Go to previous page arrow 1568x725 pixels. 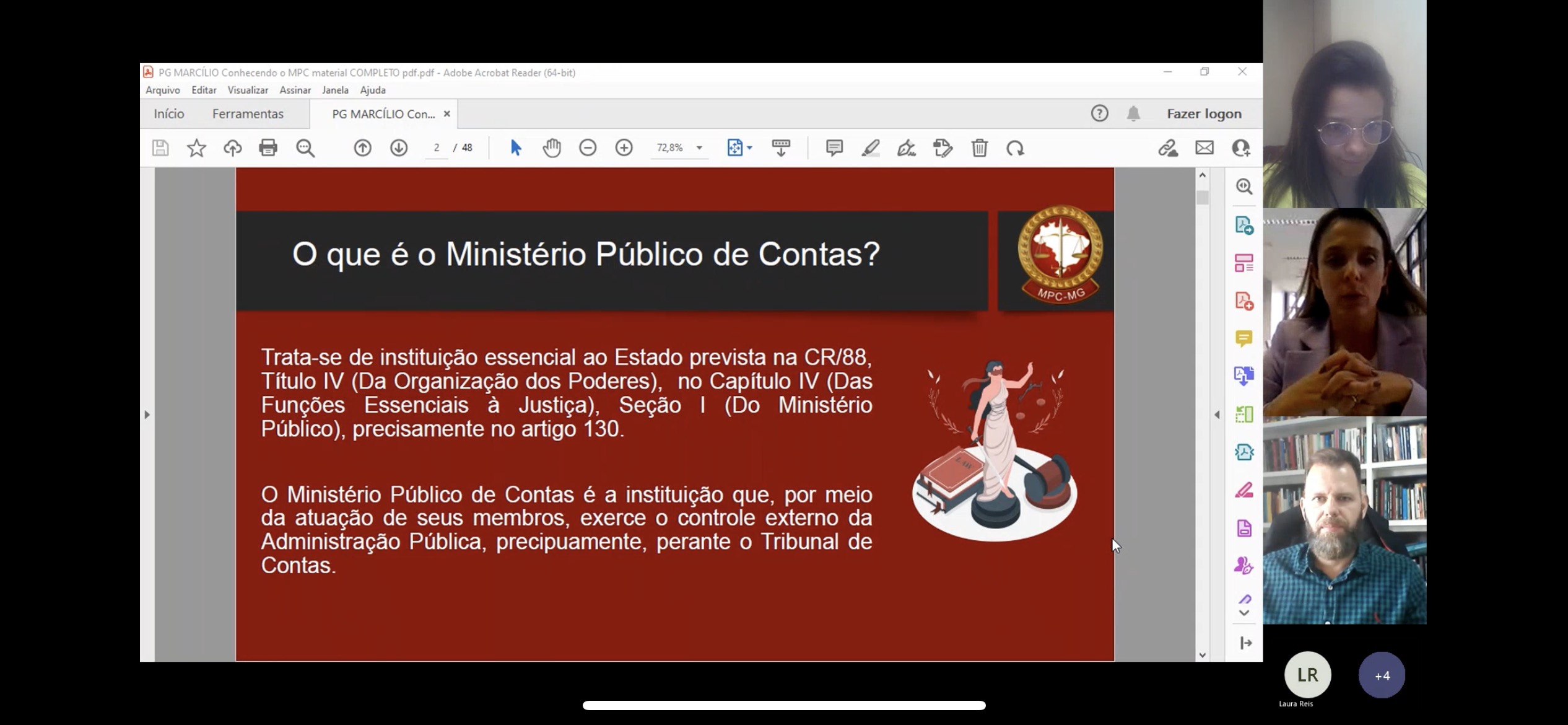pyautogui.click(x=362, y=148)
